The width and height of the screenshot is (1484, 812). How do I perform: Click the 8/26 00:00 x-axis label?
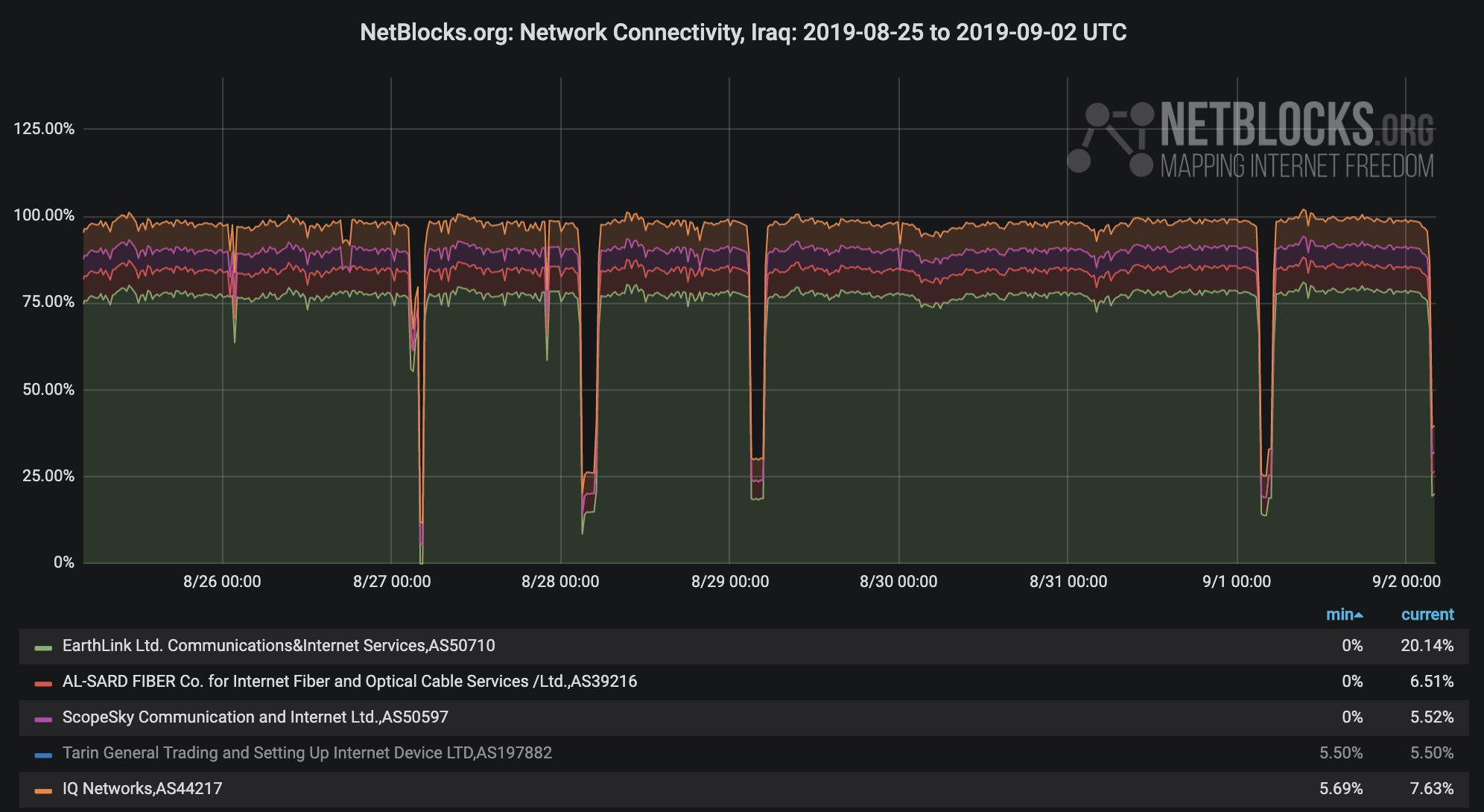(222, 582)
